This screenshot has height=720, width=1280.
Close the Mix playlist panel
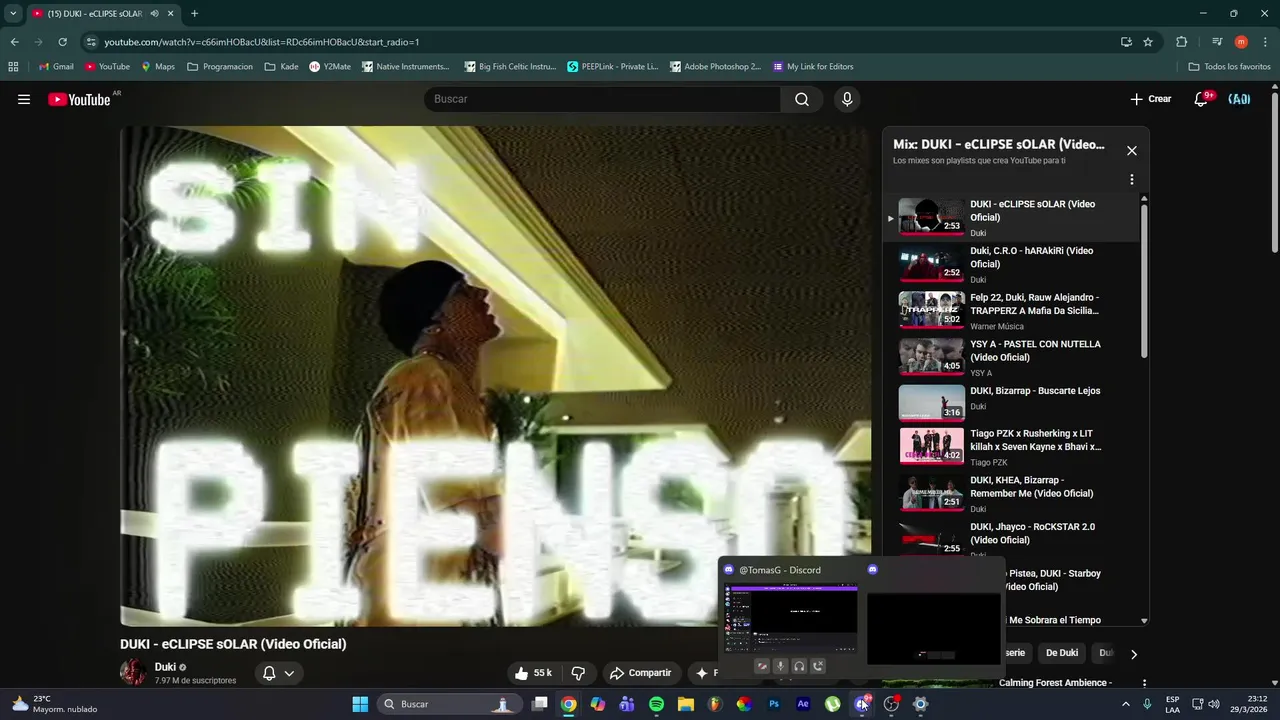[x=1132, y=150]
